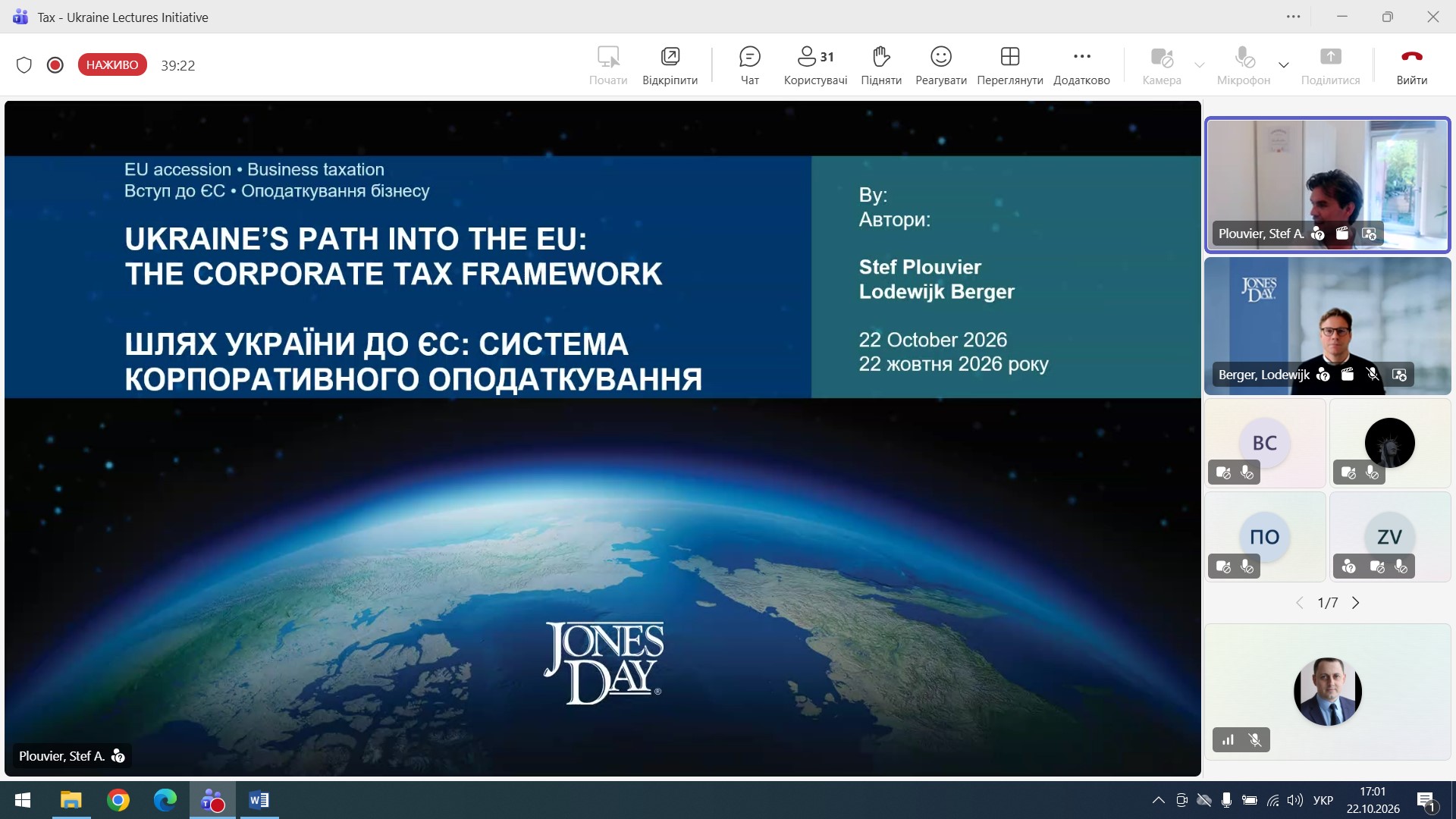Click signal bars icon on self-view tile

pos(1228,740)
